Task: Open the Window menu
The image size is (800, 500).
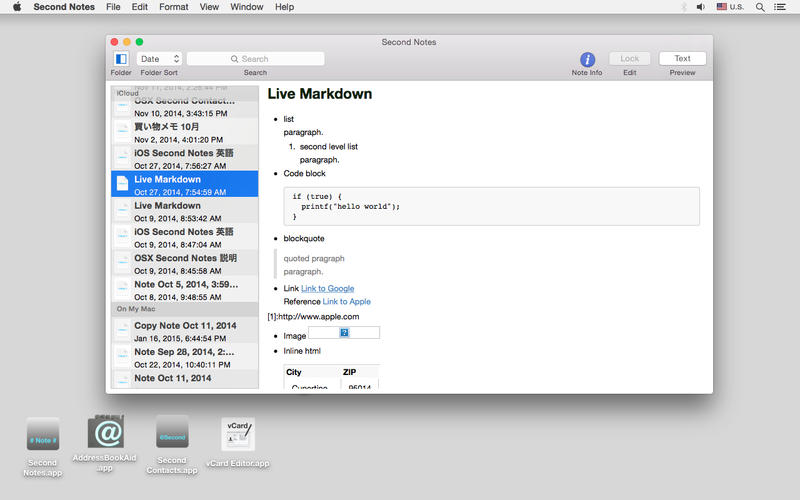Action: (x=247, y=7)
